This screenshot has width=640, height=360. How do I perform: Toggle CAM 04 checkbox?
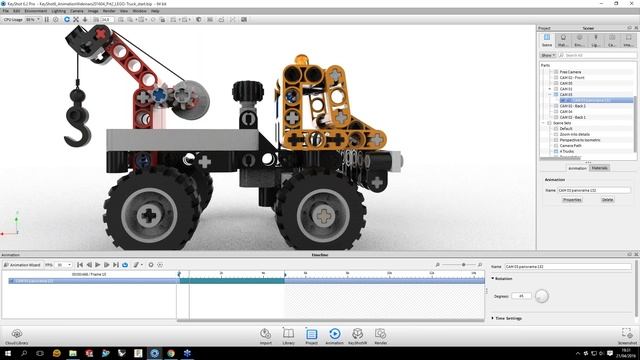(556, 111)
